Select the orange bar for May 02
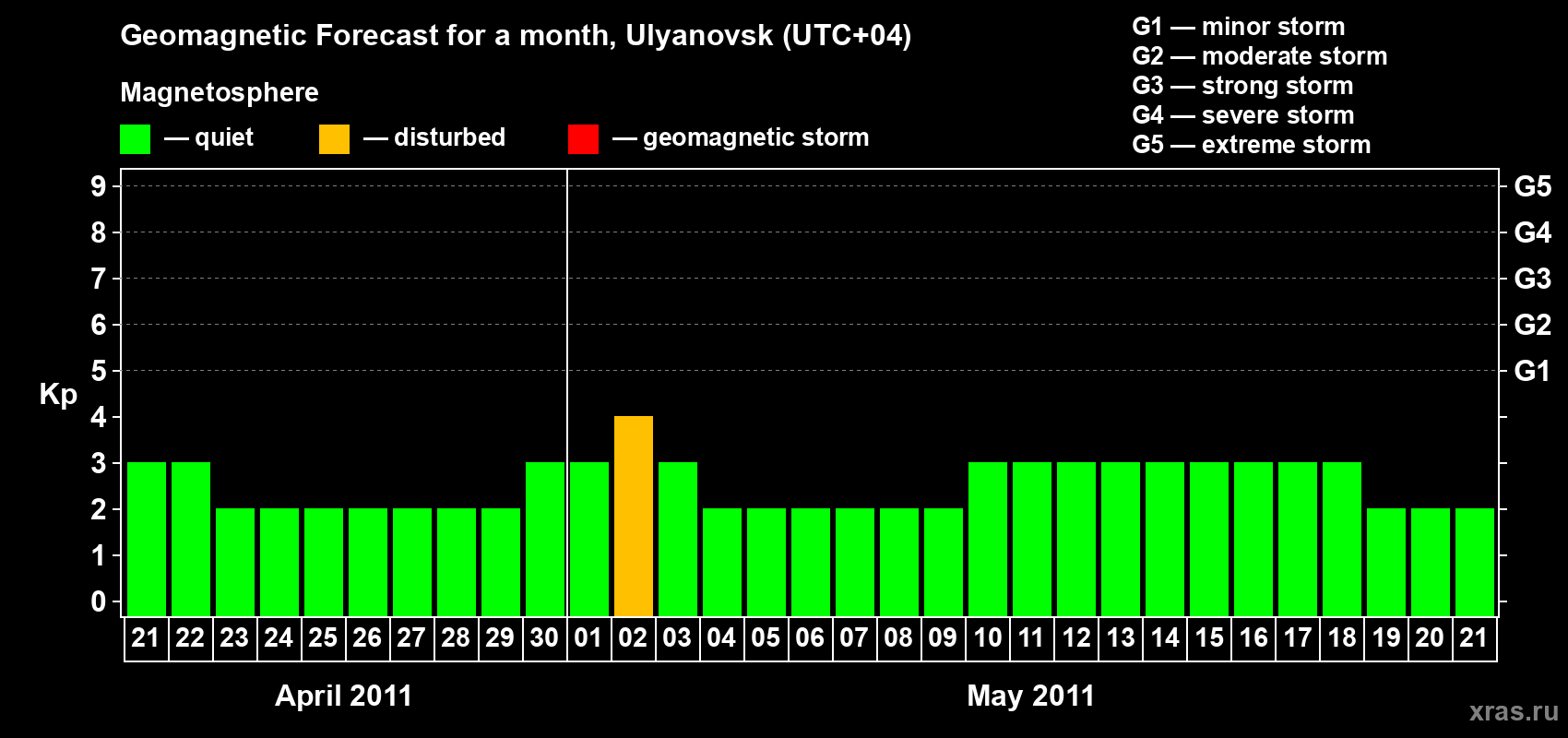Image resolution: width=1568 pixels, height=738 pixels. pyautogui.click(x=634, y=517)
